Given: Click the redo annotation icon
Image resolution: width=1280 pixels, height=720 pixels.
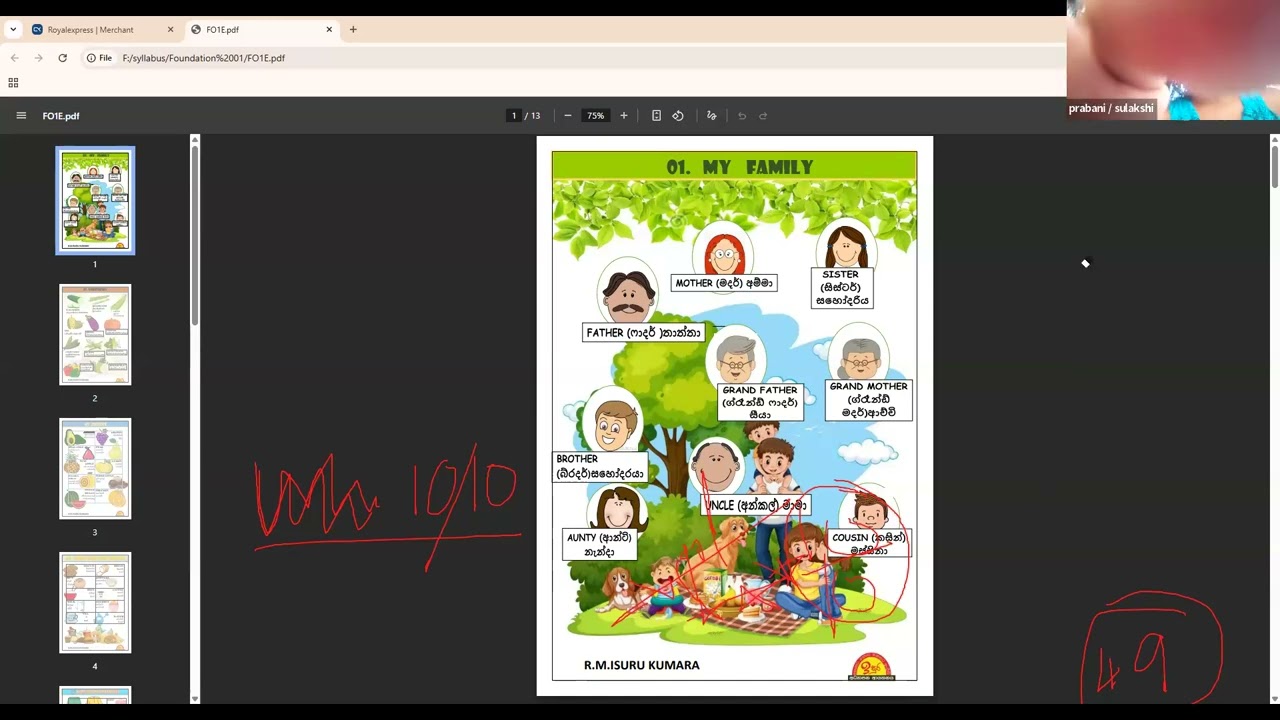Looking at the screenshot, I should click(763, 116).
